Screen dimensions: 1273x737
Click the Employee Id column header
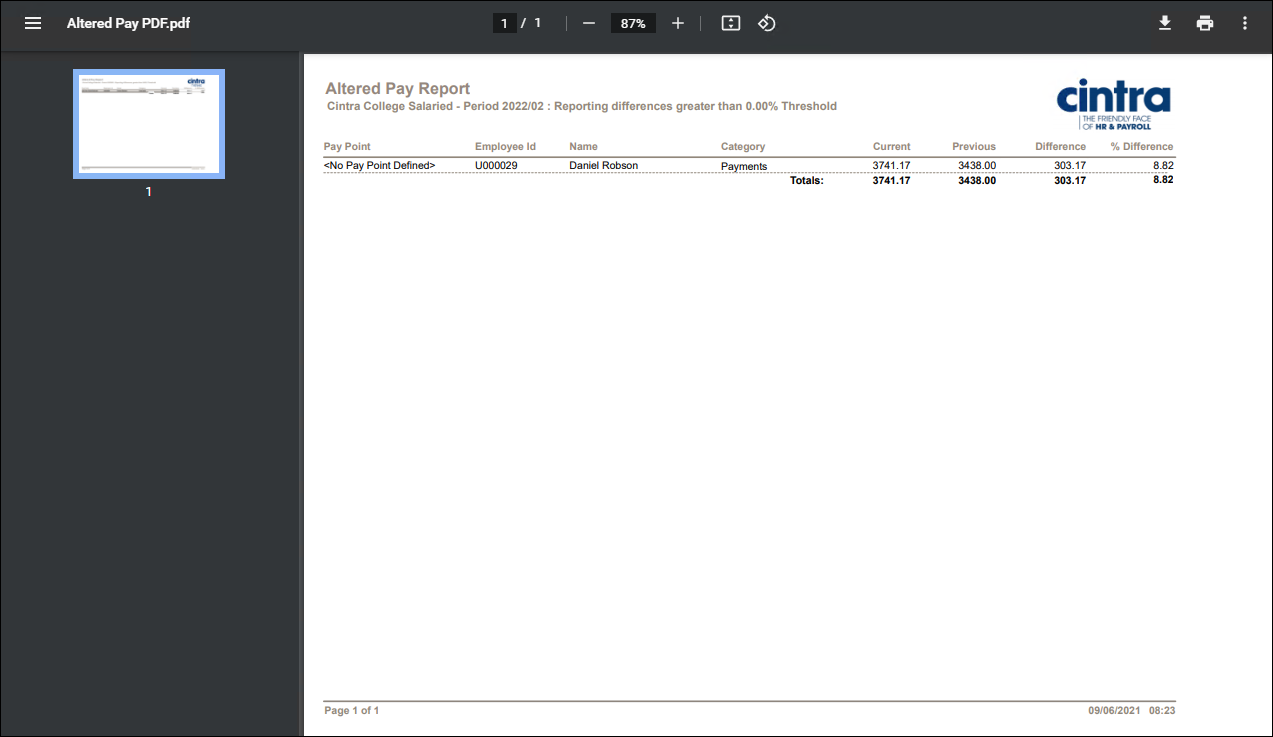tap(505, 146)
